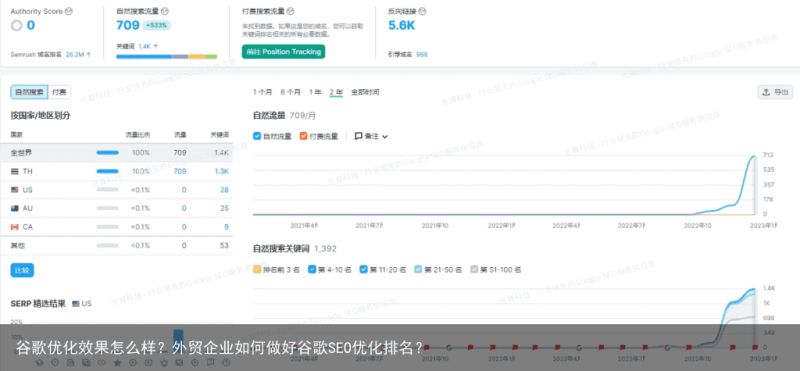The height and width of the screenshot is (371, 800).
Task: Click the 全世界 traffic share bar
Action: [x=108, y=153]
